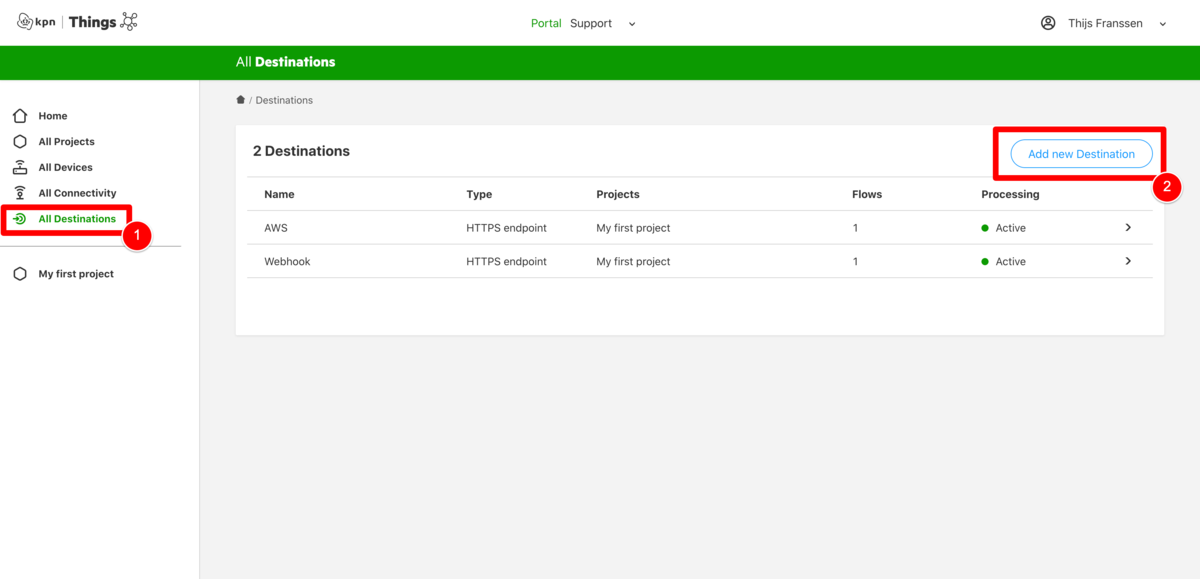Viewport: 1200px width, 579px height.
Task: Click the All Connectivity antenna icon
Action: [x=20, y=193]
